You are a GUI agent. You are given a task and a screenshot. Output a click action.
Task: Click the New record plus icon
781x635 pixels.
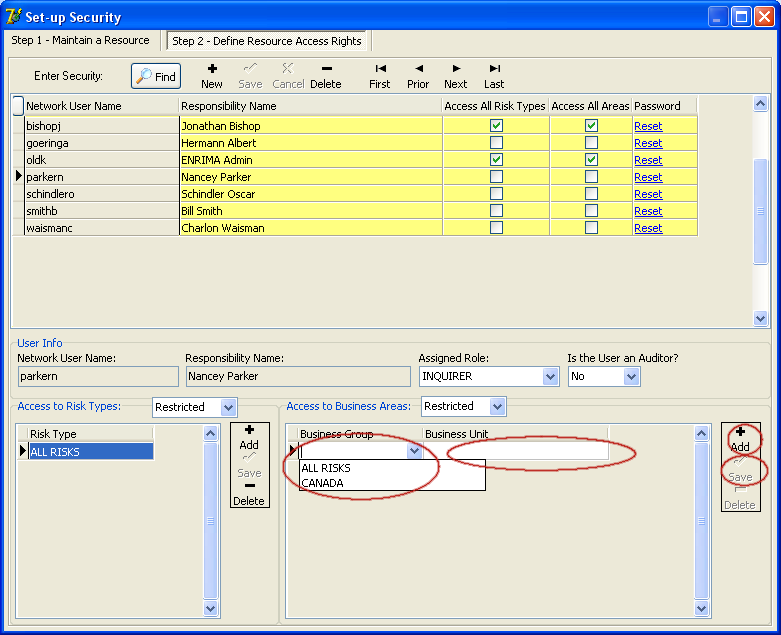212,75
